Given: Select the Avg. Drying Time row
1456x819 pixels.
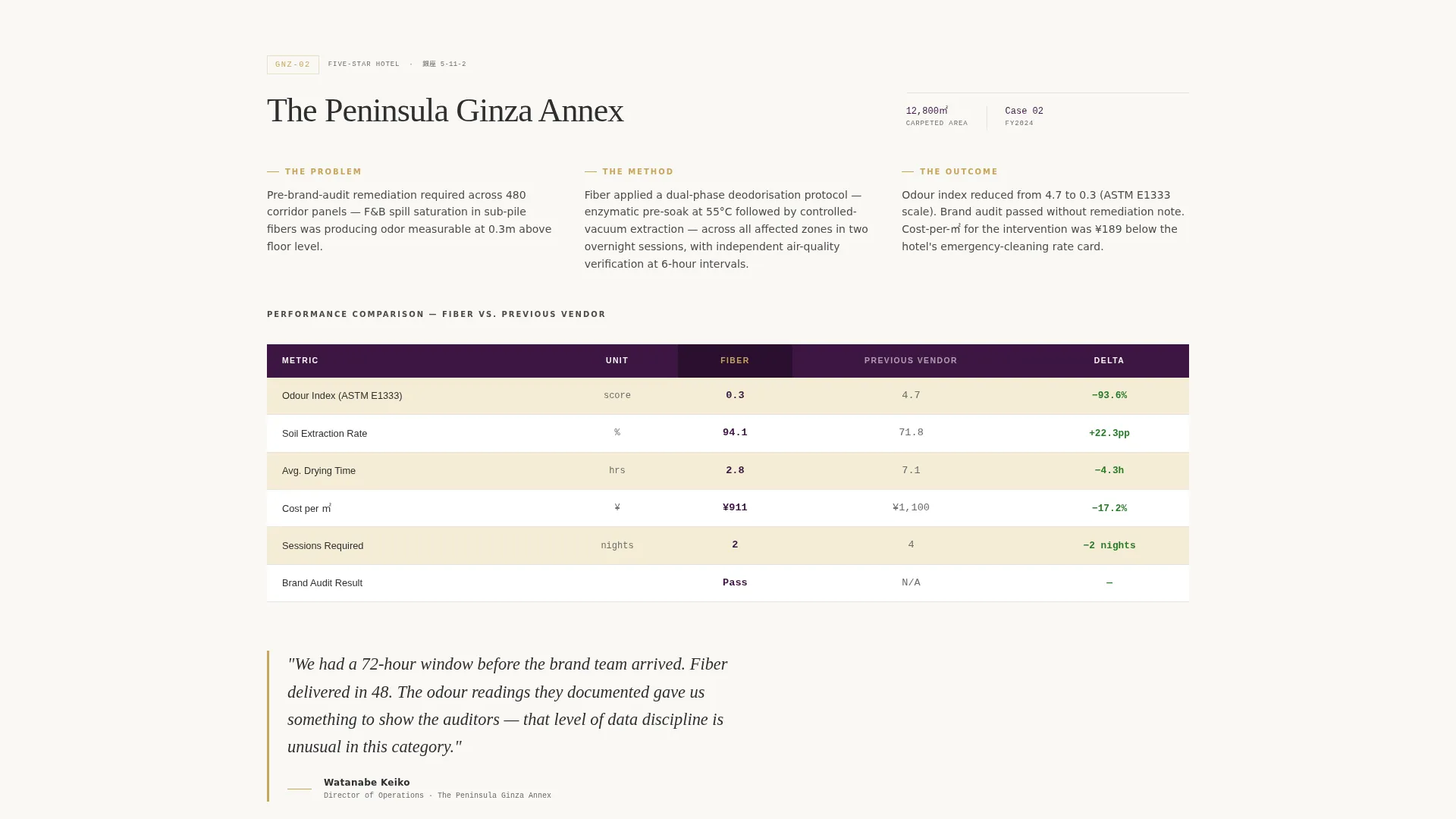Looking at the screenshot, I should pos(728,471).
